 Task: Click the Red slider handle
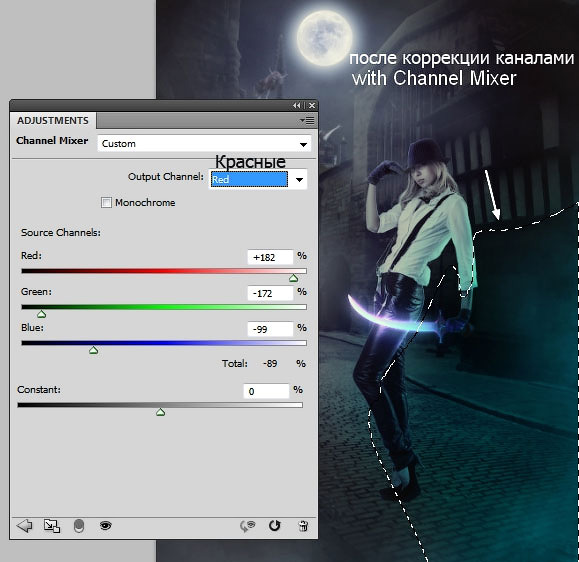click(x=294, y=278)
